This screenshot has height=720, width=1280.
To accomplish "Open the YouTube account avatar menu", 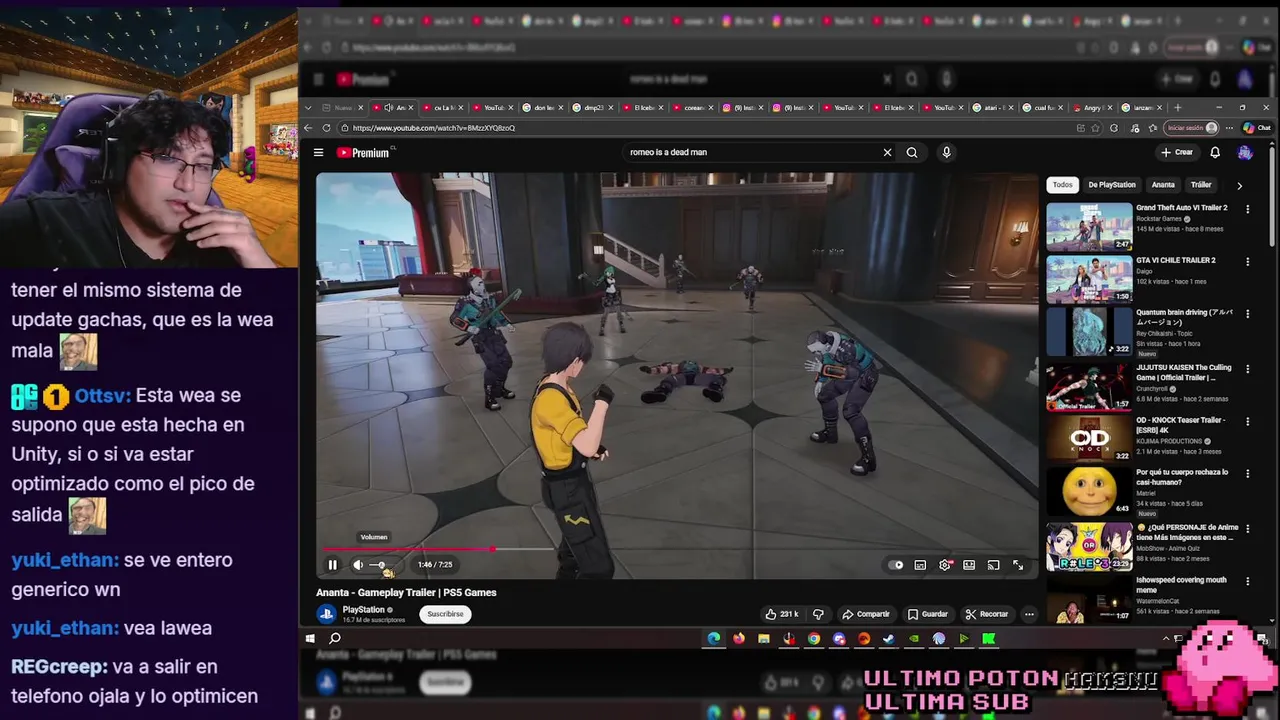I will pos(1245,152).
